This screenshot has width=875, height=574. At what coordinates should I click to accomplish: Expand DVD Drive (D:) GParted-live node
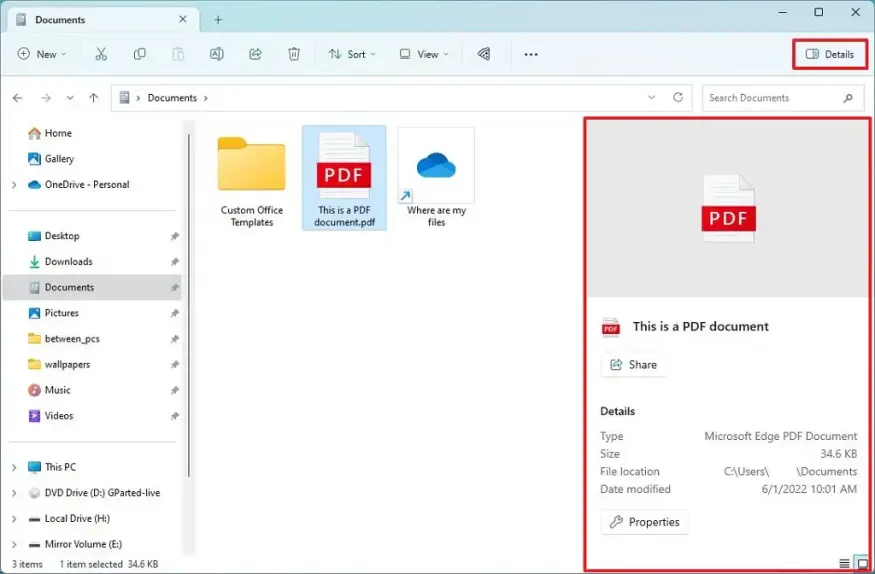[x=14, y=493]
